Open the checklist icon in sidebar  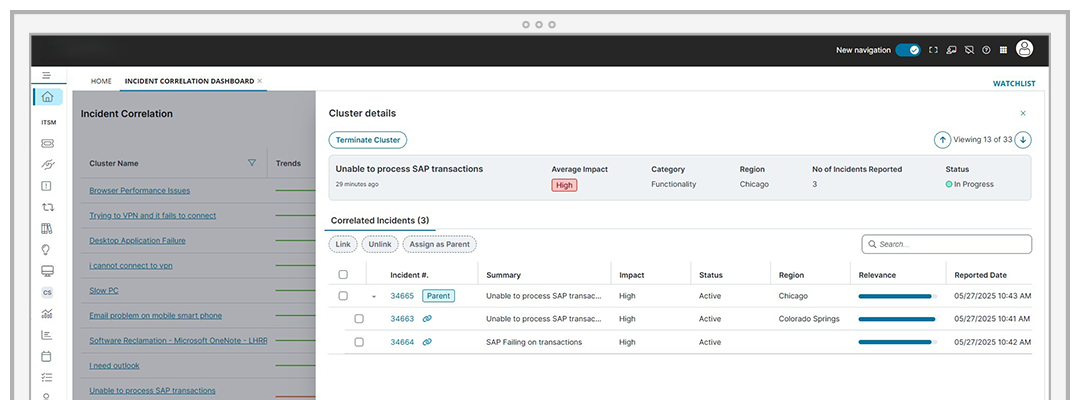point(47,377)
